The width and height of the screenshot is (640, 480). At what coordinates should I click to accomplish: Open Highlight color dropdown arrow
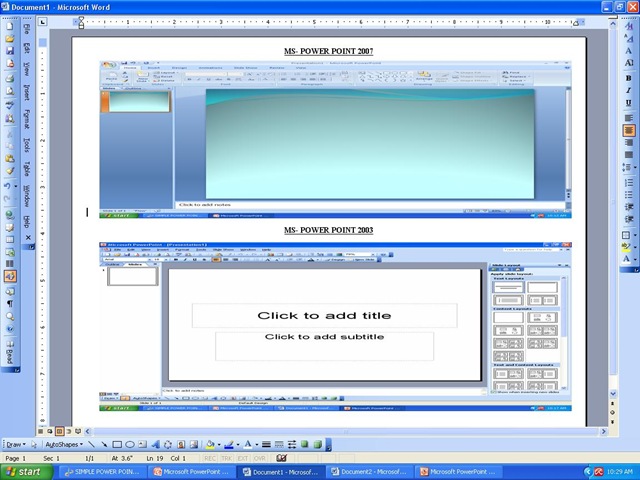click(x=635, y=247)
